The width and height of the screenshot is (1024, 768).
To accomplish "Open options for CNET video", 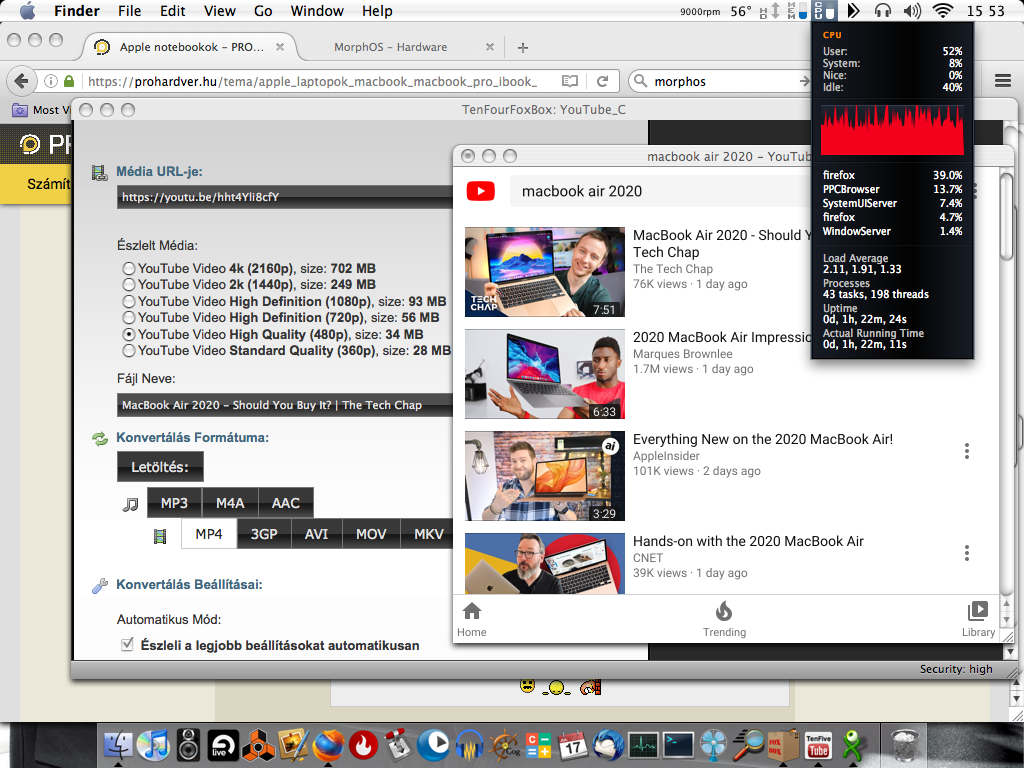I will point(967,553).
